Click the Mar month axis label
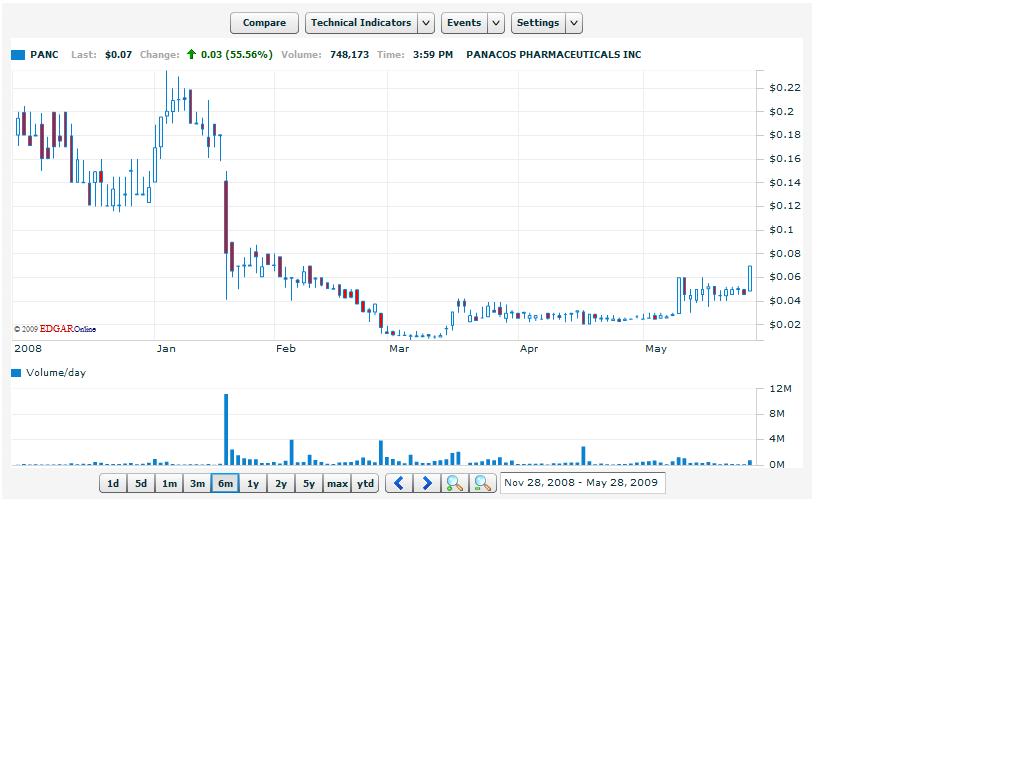1024x768 pixels. coord(399,349)
